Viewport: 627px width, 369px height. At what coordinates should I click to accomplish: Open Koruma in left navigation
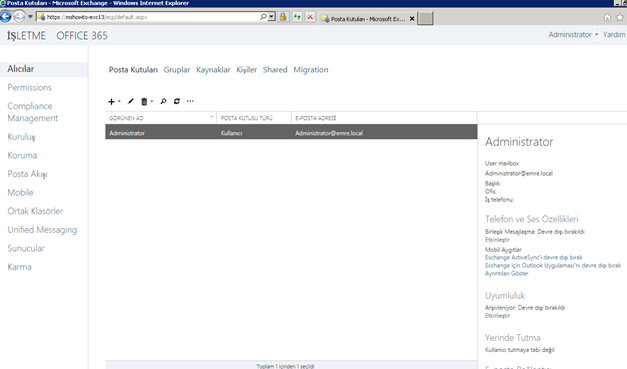[22, 155]
